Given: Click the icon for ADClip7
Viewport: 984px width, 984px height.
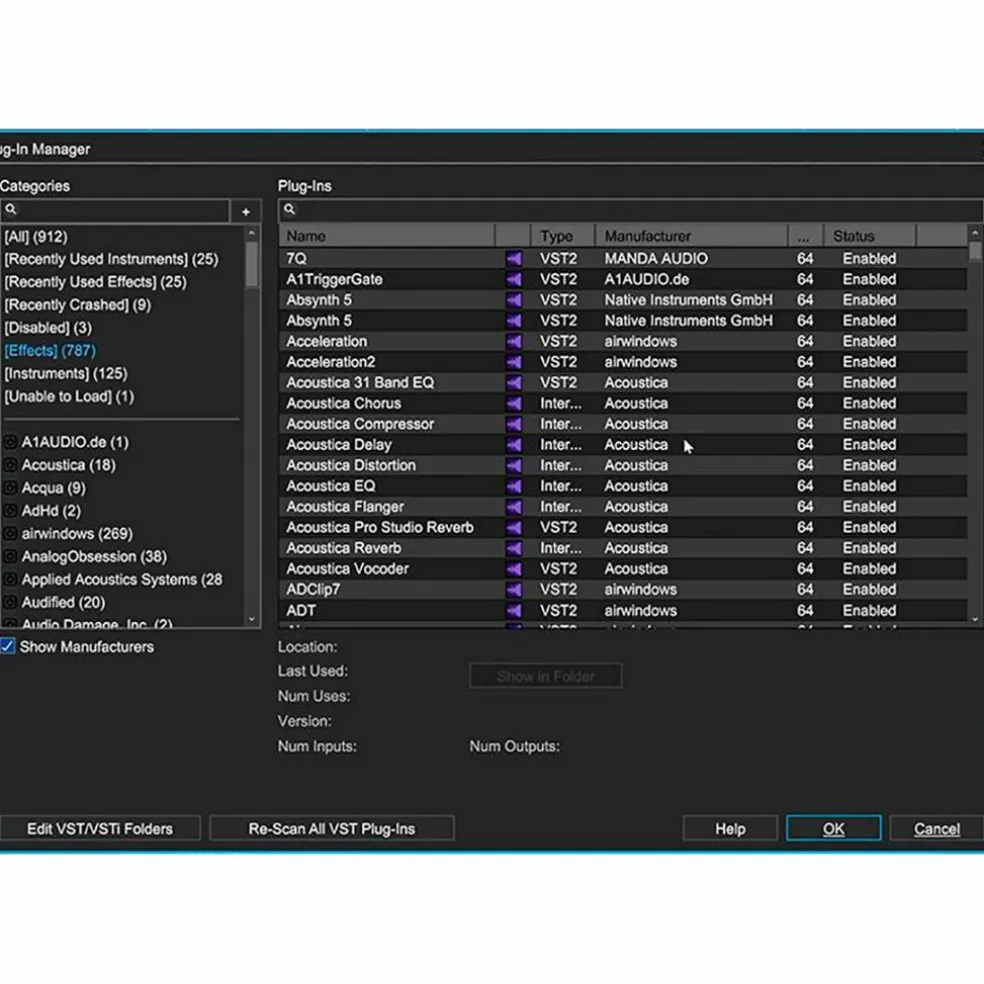Looking at the screenshot, I should pyautogui.click(x=514, y=590).
